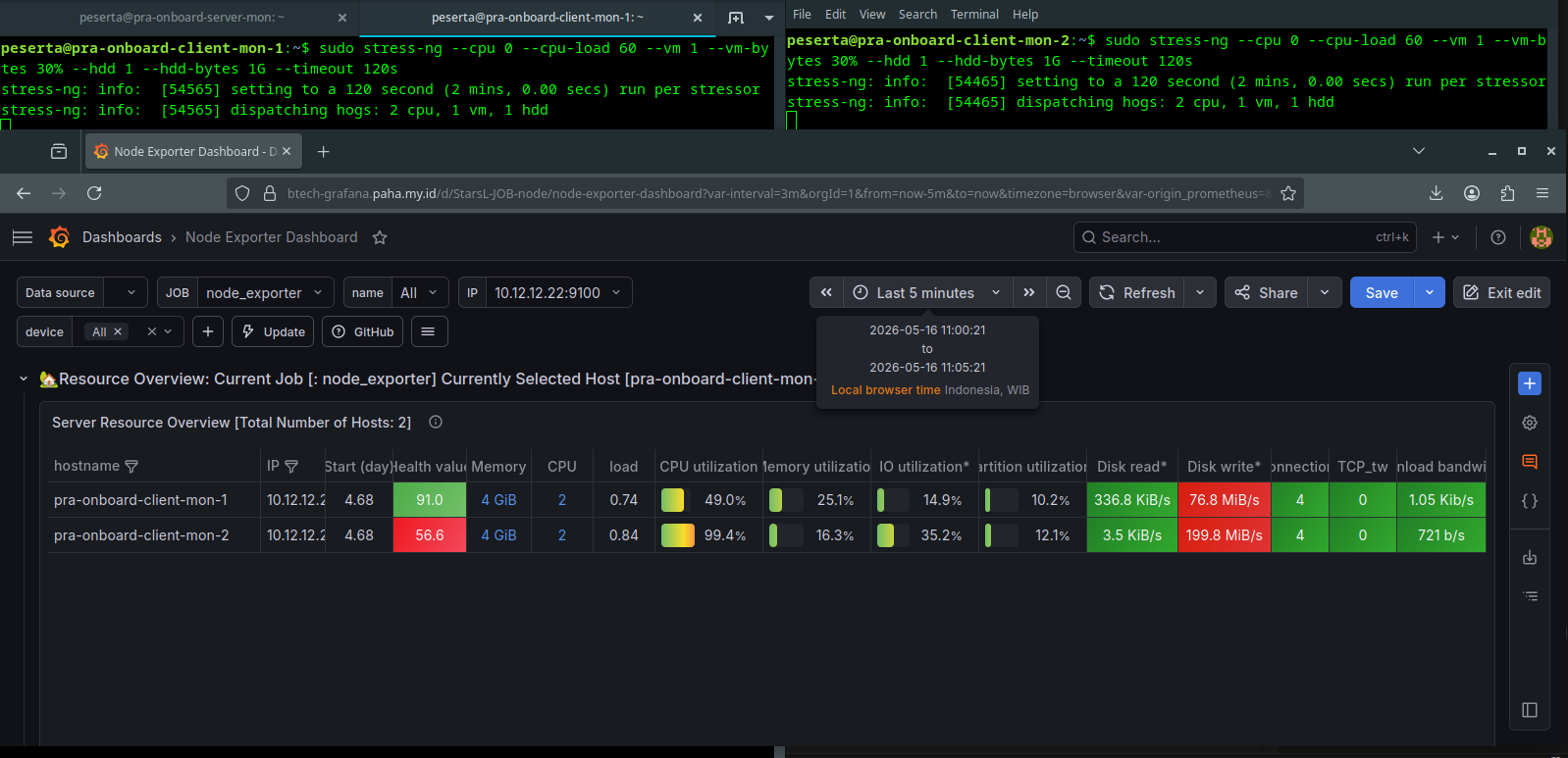Open the IP 10.12.12.22:9100 dropdown
1568x758 pixels.
(558, 292)
